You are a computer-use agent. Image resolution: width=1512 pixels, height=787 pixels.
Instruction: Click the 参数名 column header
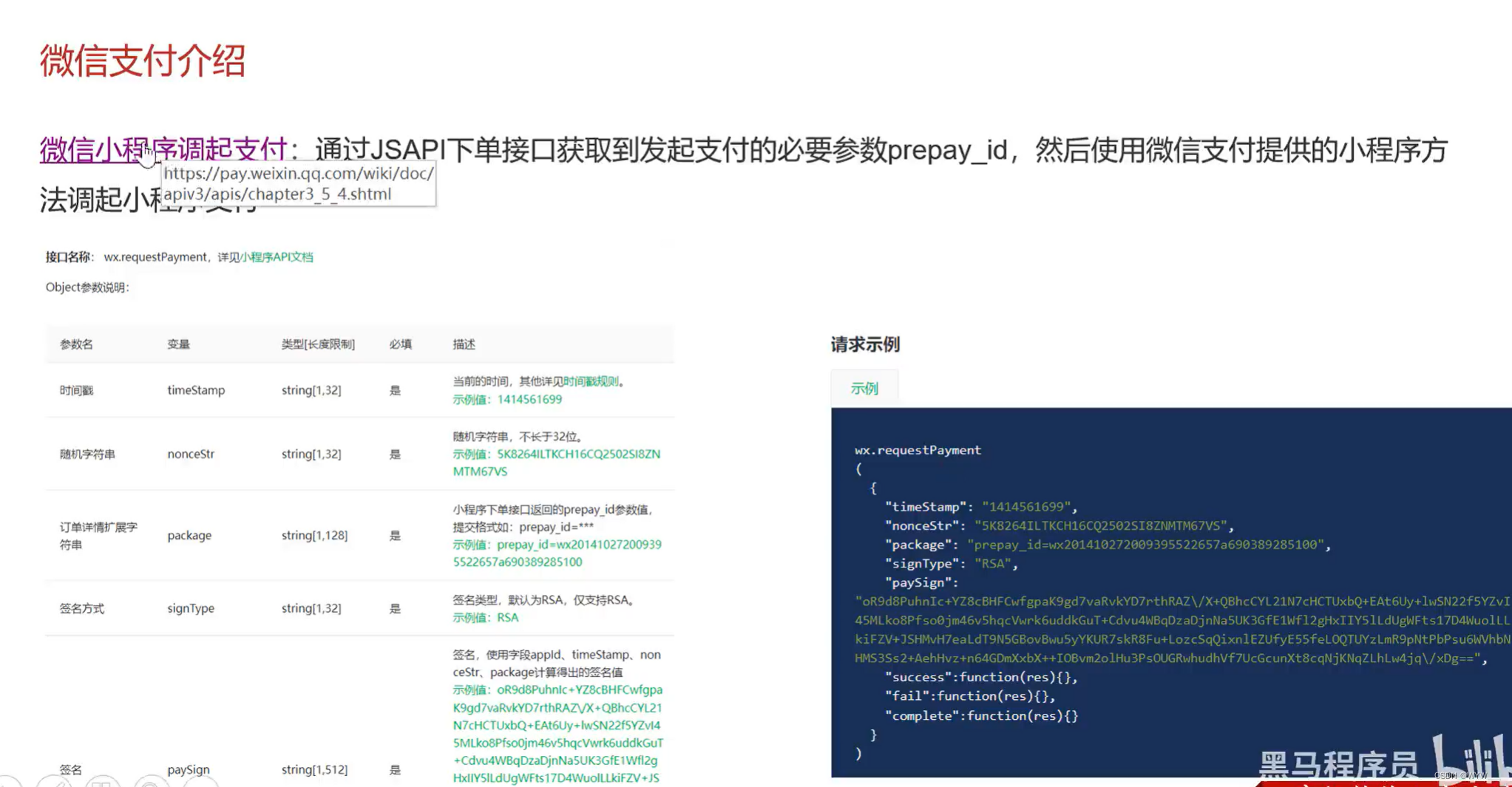coord(76,344)
